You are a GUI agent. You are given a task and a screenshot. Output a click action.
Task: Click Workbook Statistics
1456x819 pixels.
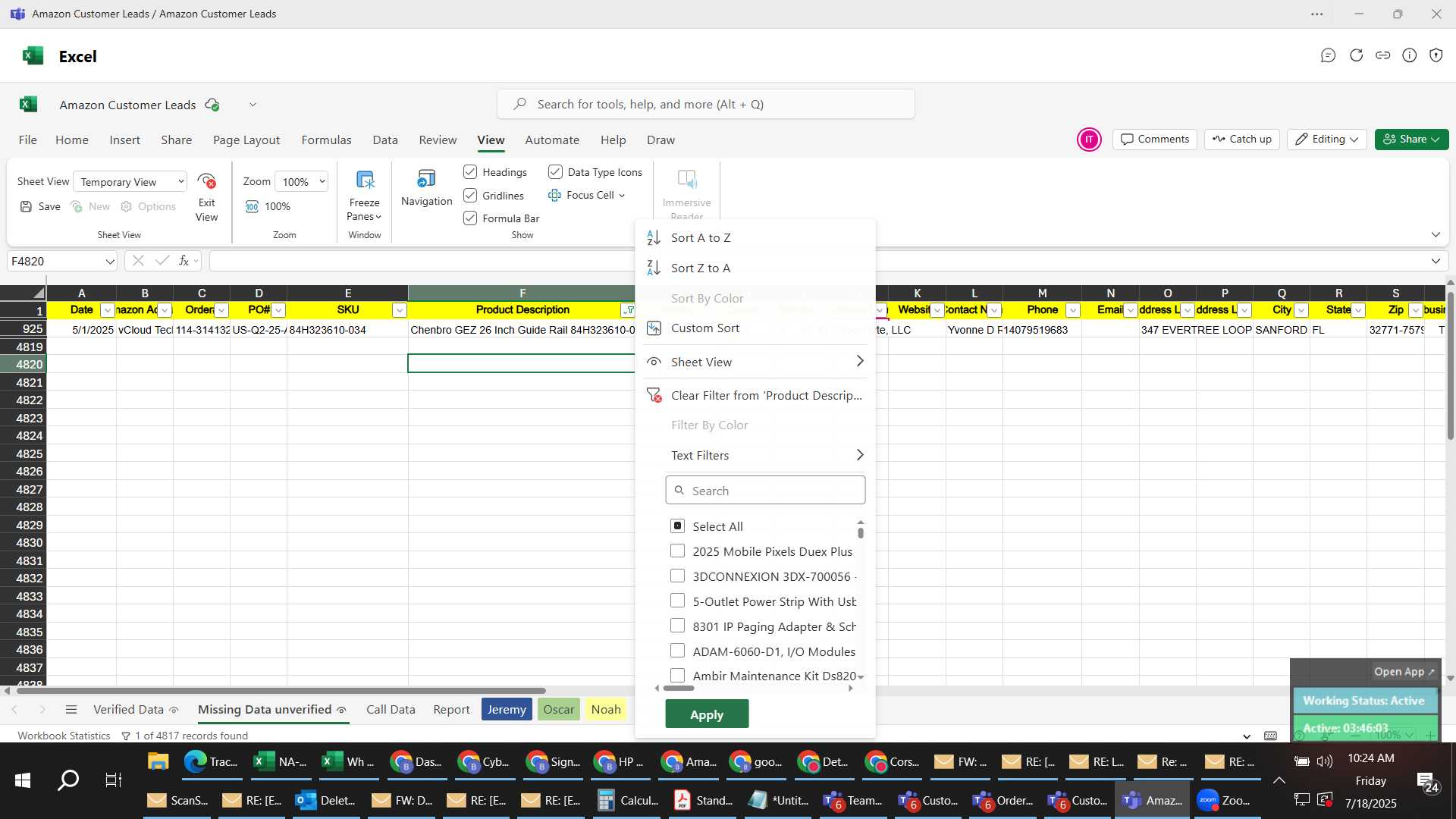[x=64, y=736]
